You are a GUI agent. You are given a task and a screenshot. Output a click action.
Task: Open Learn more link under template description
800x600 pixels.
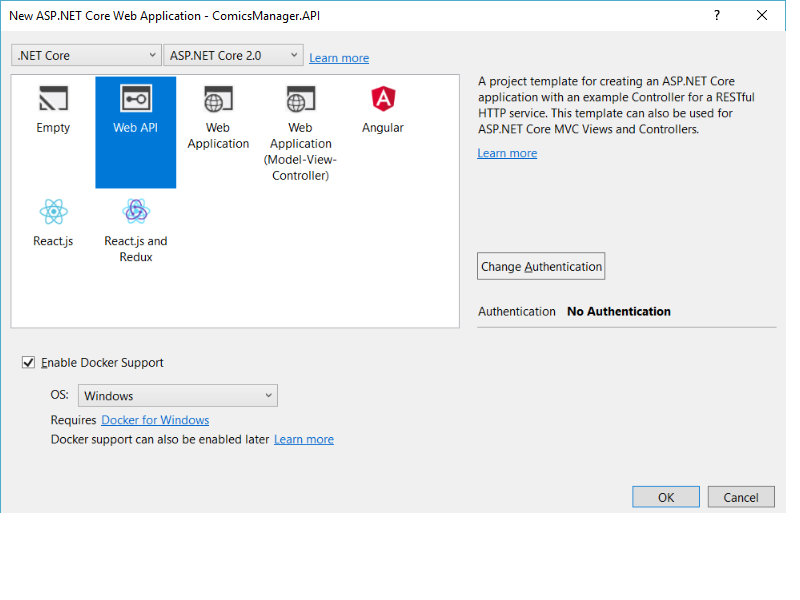[x=507, y=153]
